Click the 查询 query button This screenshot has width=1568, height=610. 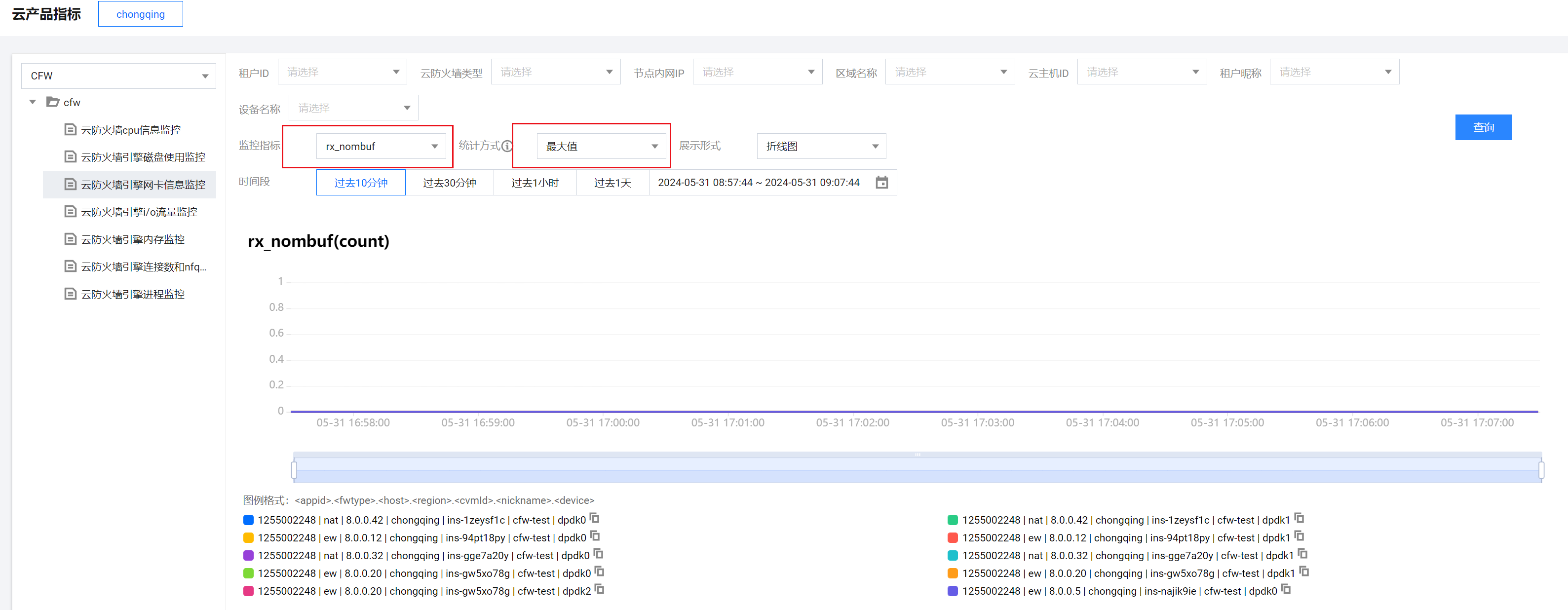1483,127
